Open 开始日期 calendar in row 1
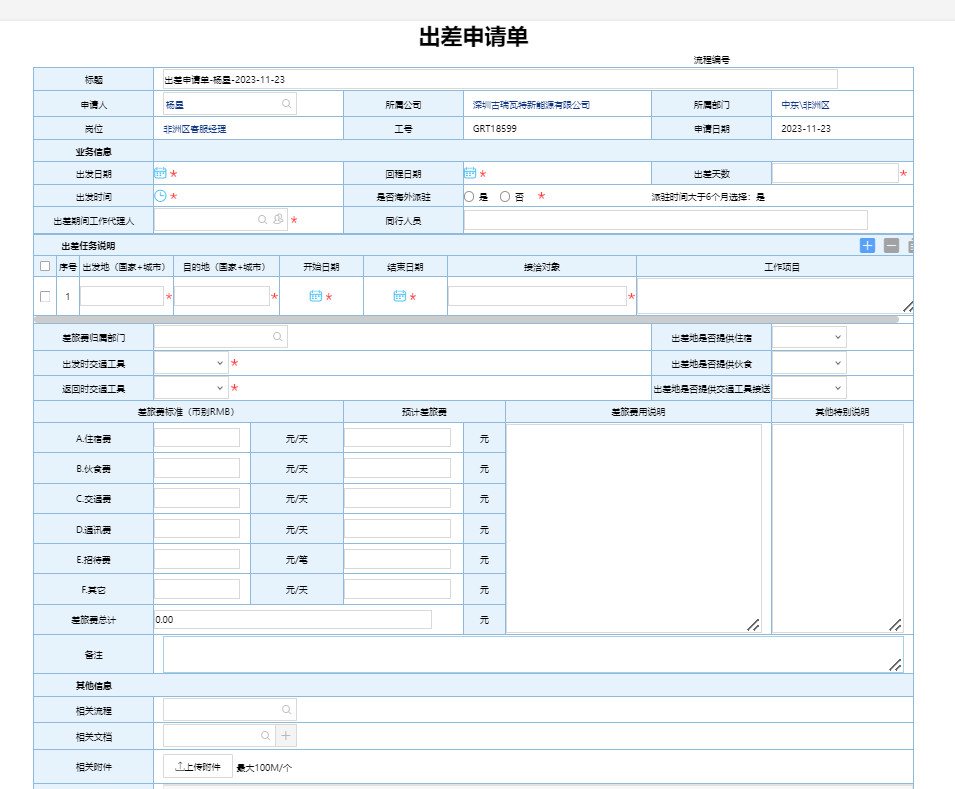 coord(315,296)
